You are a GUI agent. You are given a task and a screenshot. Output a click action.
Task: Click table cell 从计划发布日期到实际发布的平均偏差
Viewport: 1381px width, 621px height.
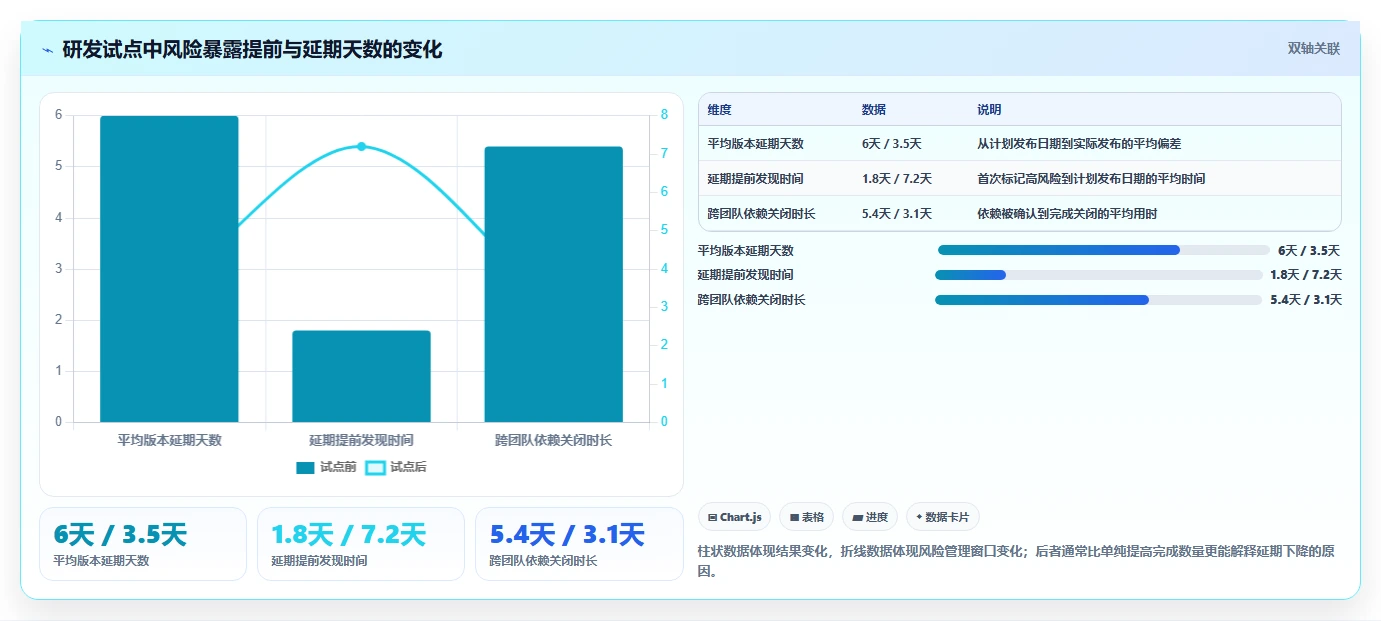pos(1079,144)
